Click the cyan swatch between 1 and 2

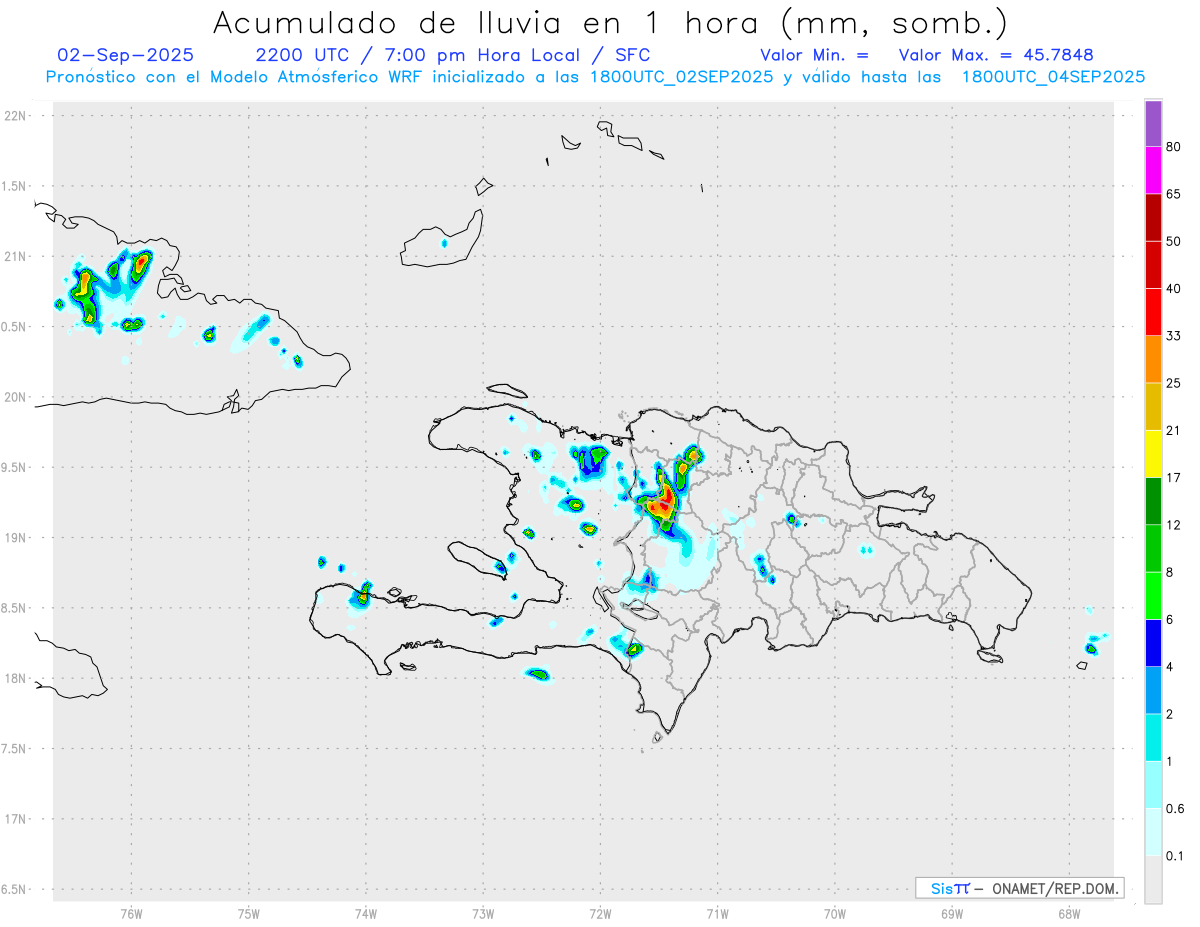coord(1153,737)
